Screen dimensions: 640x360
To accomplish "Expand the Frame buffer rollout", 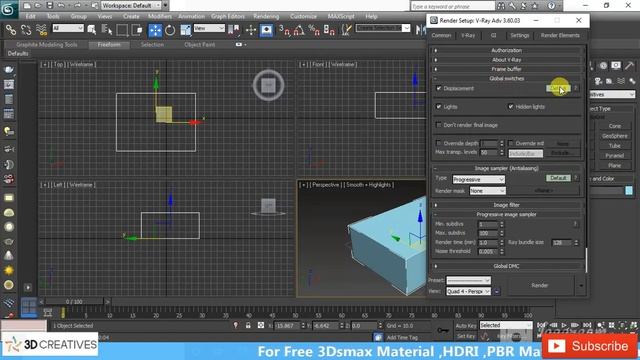I will point(507,69).
